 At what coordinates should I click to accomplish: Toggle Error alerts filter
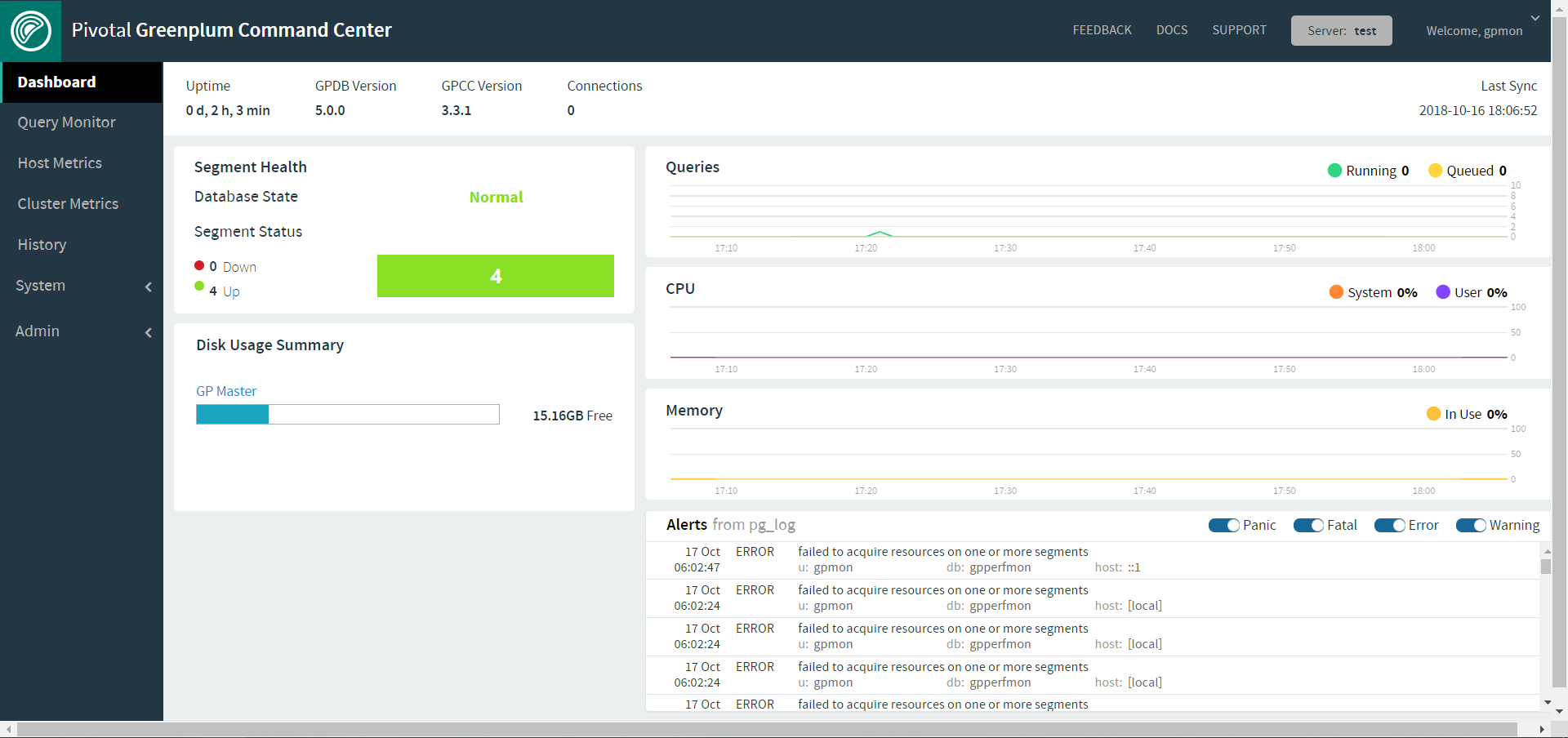1390,526
